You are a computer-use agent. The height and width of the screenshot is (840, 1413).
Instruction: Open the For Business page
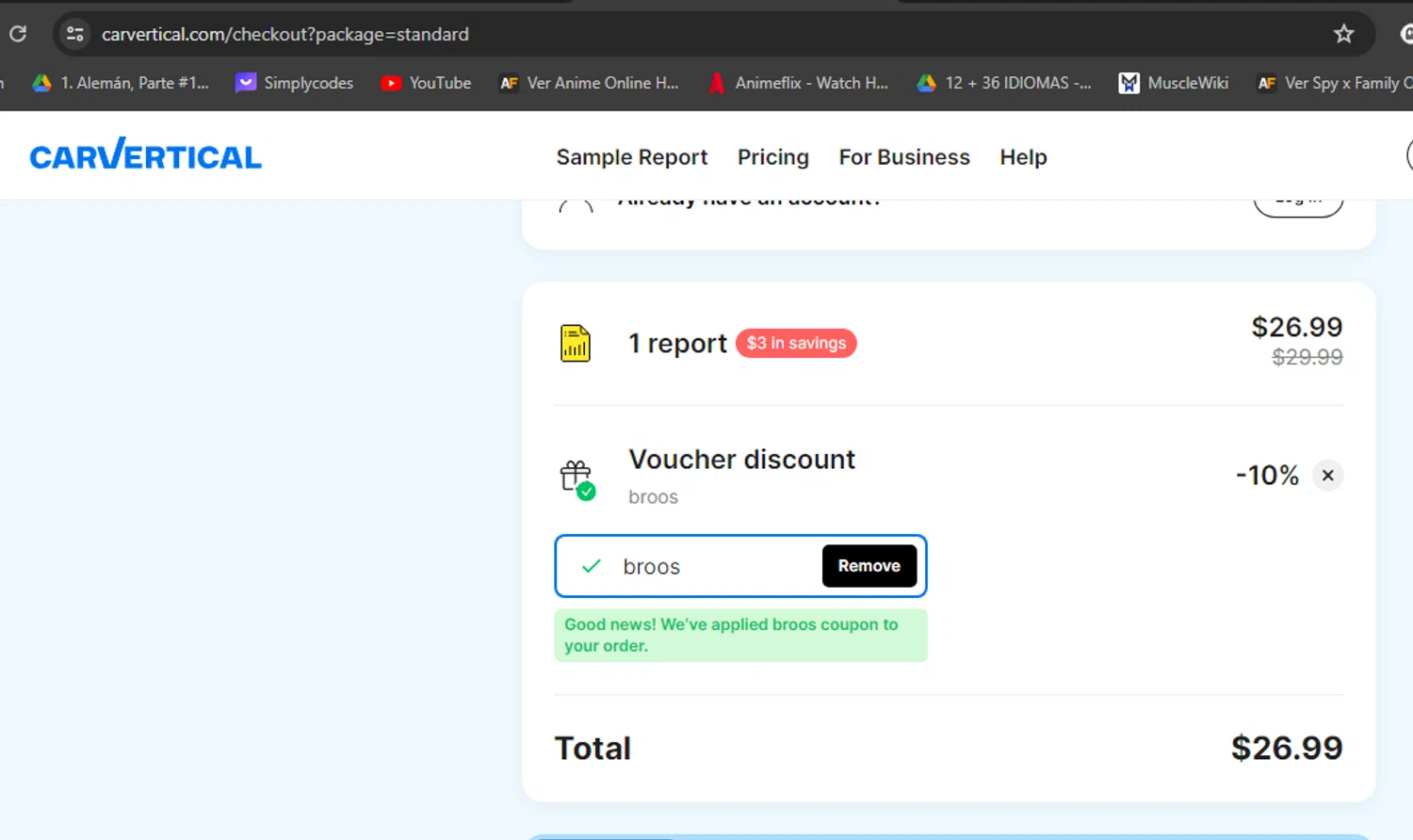point(904,157)
